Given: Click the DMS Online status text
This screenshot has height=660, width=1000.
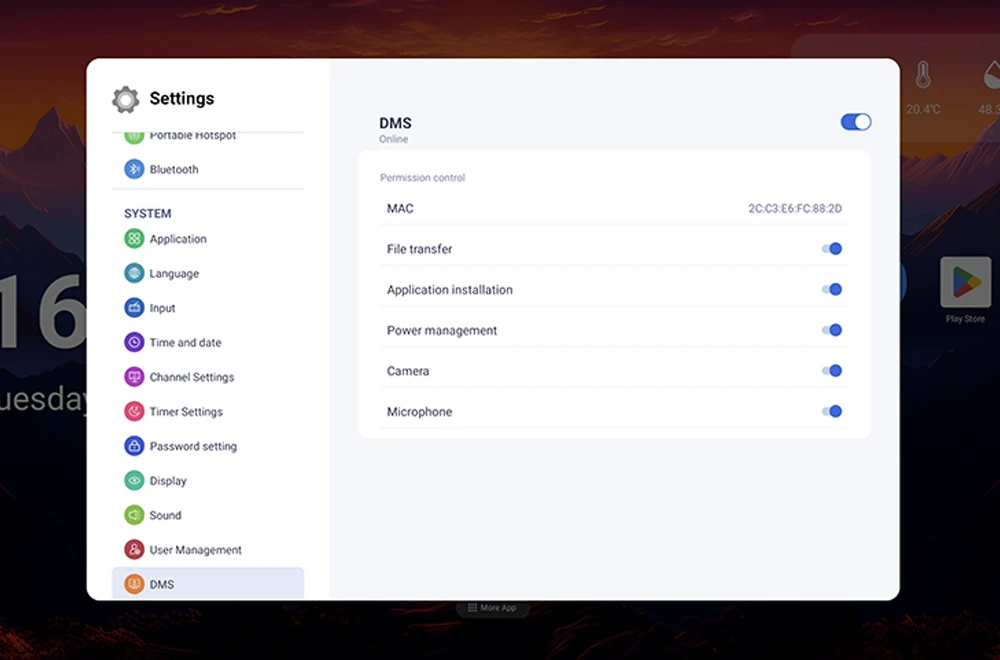Looking at the screenshot, I should [x=393, y=139].
